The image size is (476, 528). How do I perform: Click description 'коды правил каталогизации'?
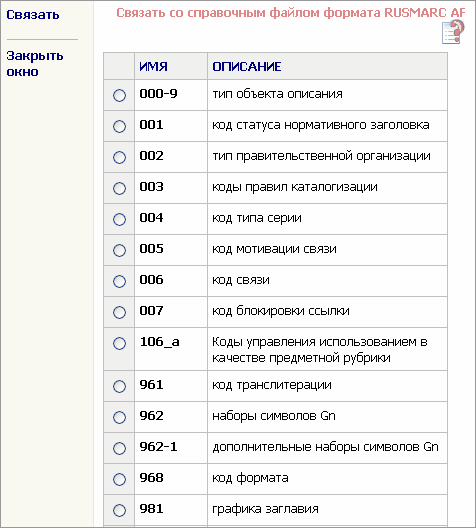coord(295,187)
